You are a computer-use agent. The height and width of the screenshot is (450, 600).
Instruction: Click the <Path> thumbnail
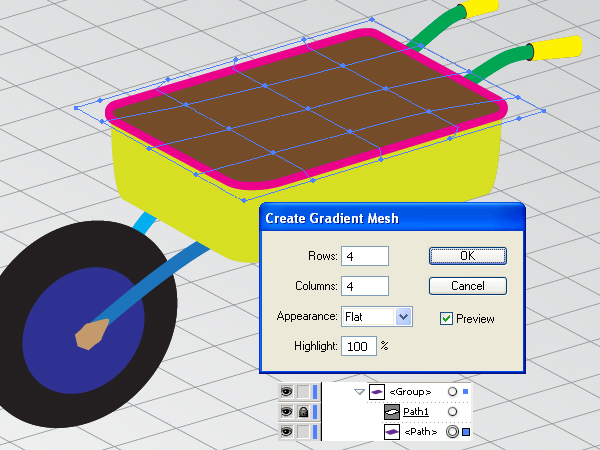tap(392, 432)
